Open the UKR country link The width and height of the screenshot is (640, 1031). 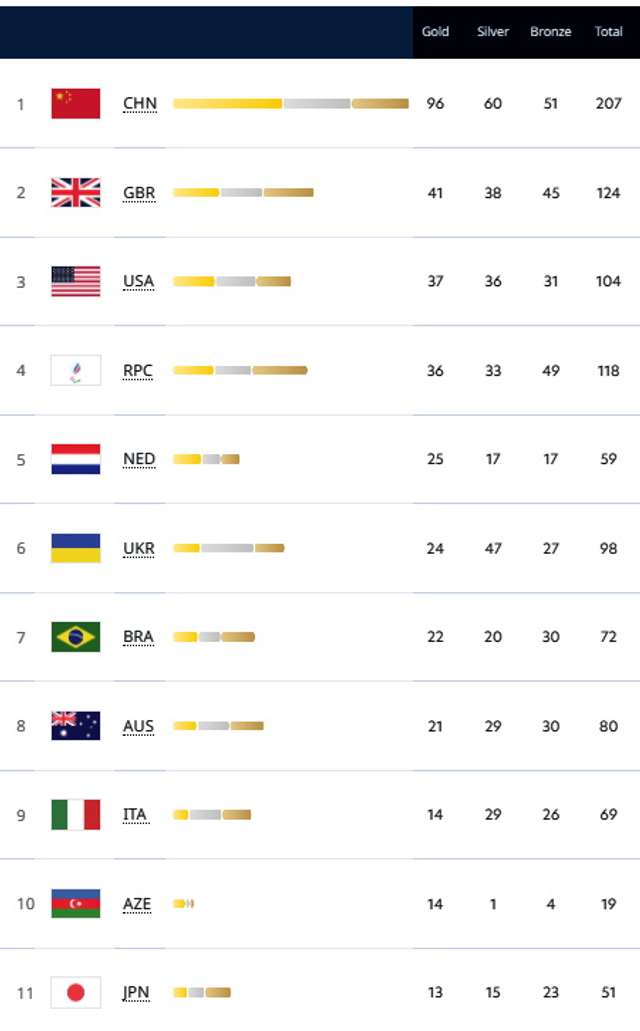(x=139, y=548)
